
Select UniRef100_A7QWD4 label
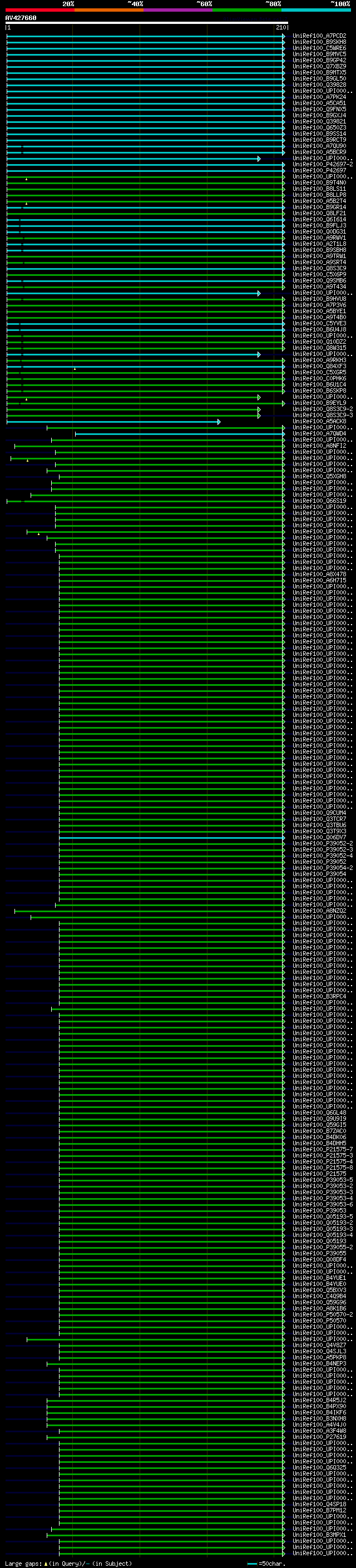click(x=319, y=433)
